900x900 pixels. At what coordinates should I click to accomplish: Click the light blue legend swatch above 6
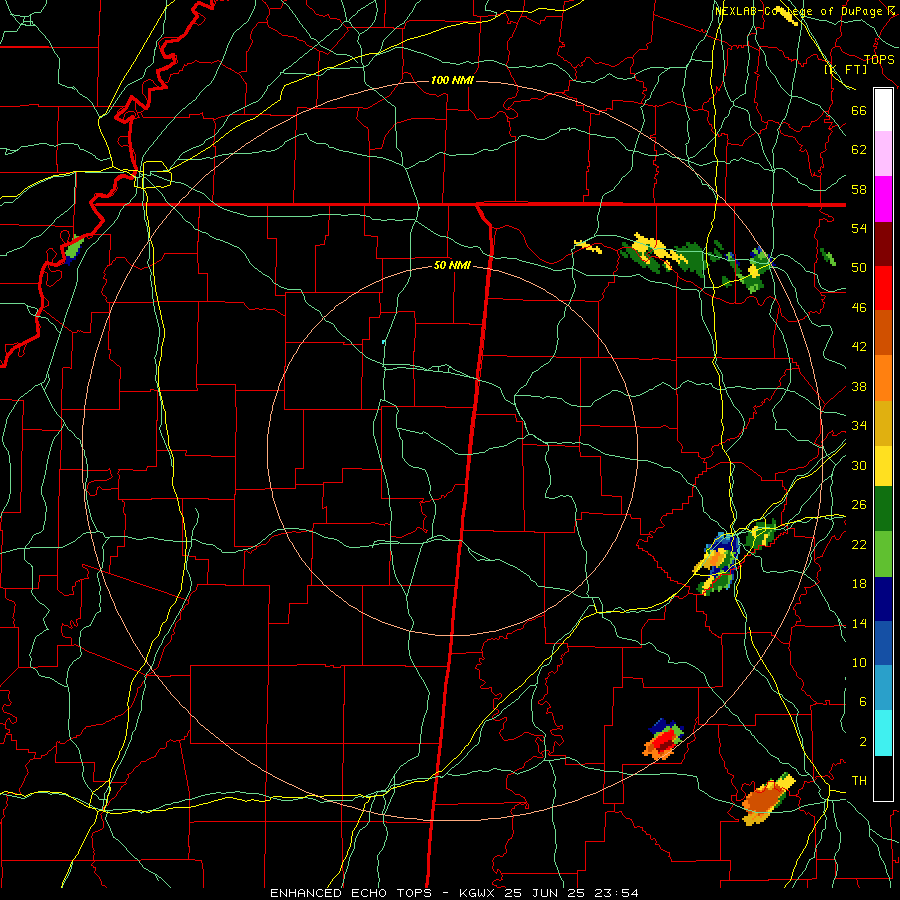[x=883, y=688]
